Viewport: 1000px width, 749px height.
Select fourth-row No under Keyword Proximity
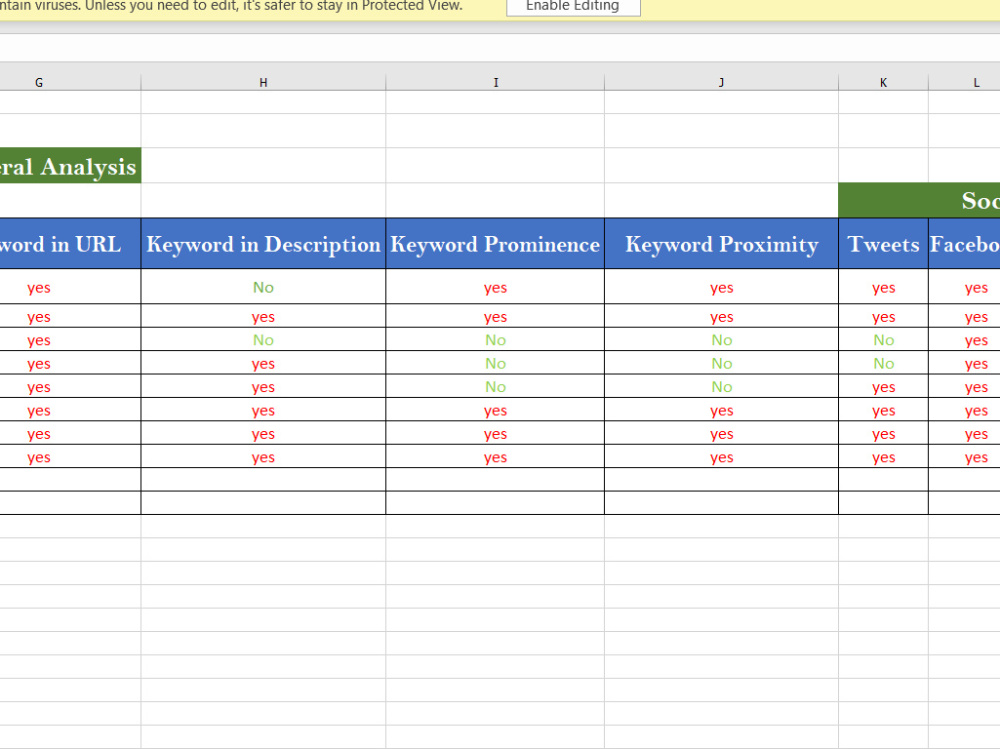coord(722,364)
